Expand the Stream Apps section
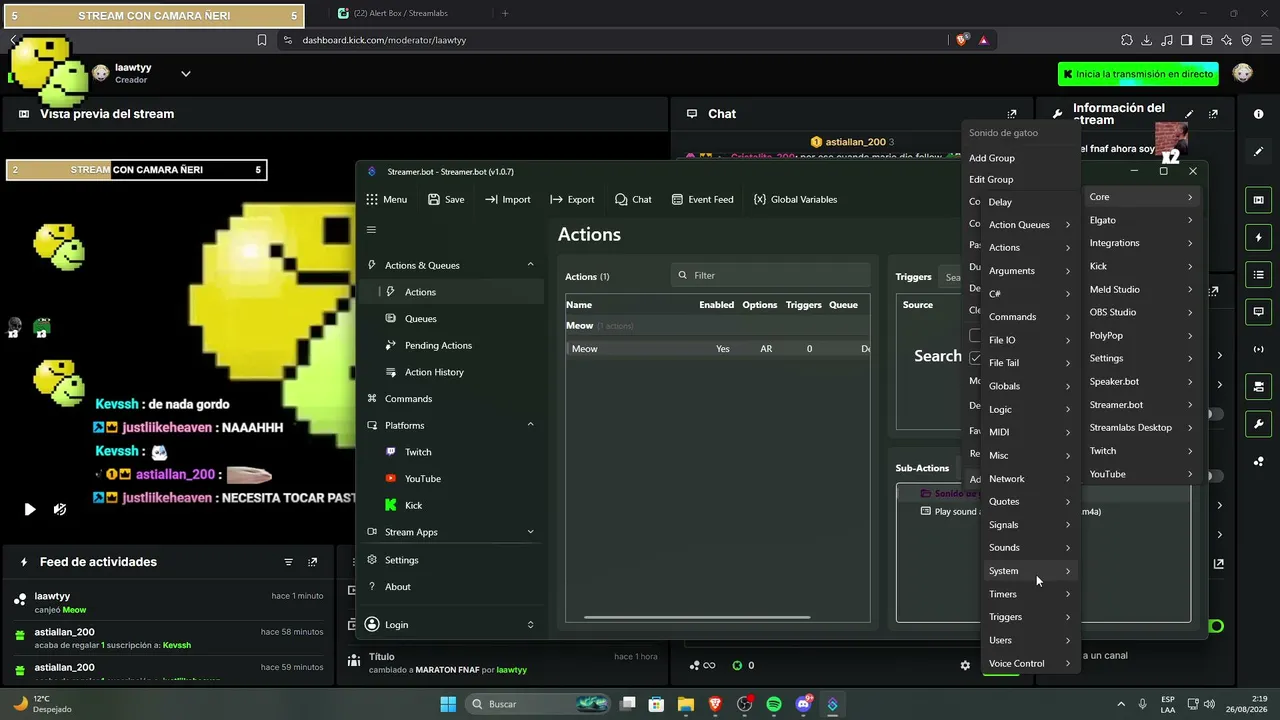 point(530,532)
